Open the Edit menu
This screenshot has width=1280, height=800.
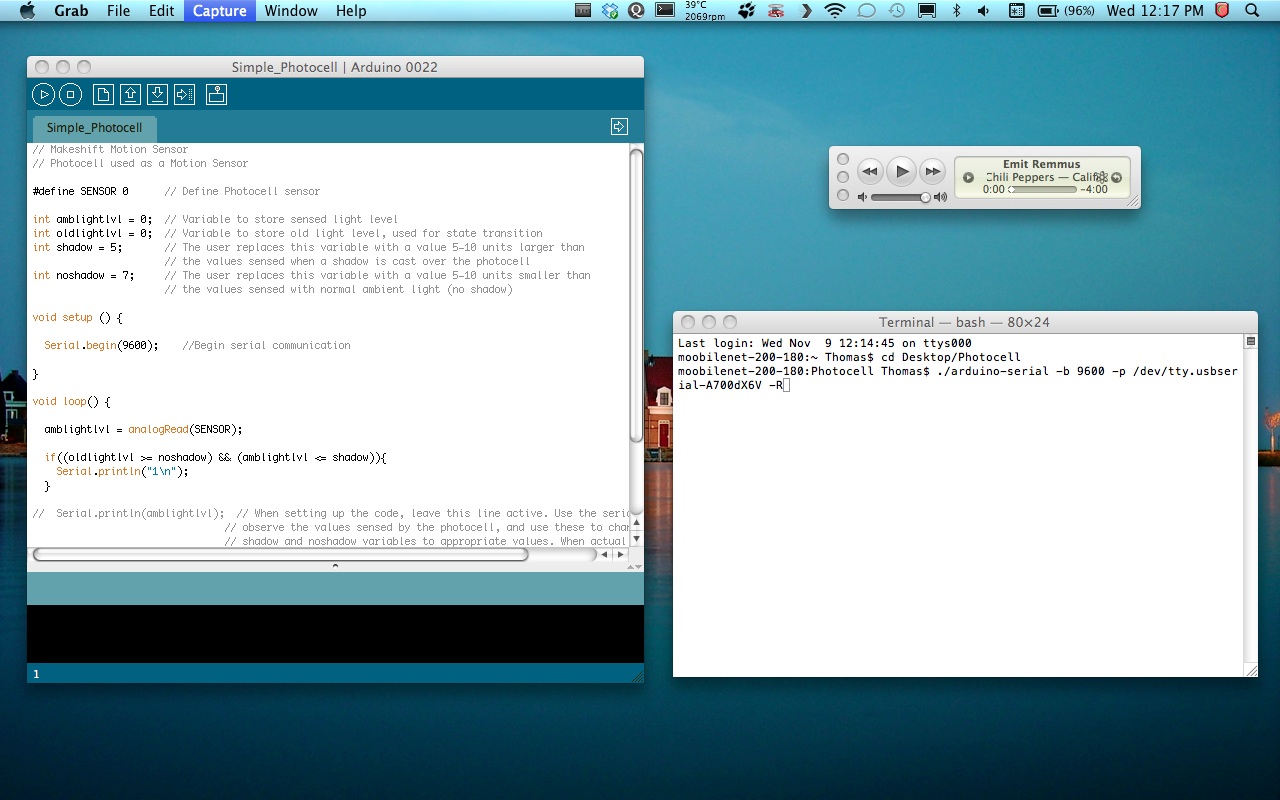[161, 11]
